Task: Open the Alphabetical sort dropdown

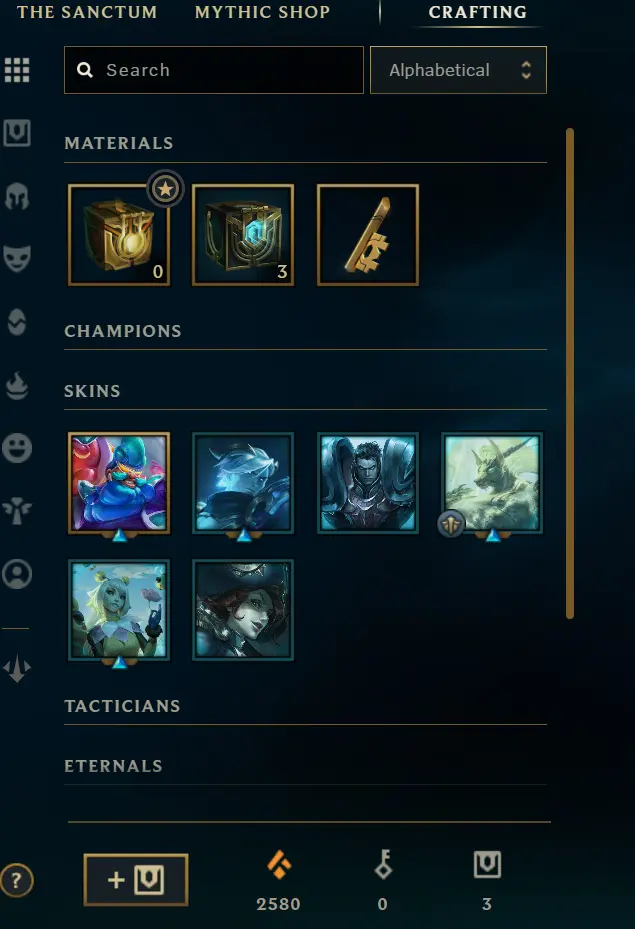Action: coord(458,70)
